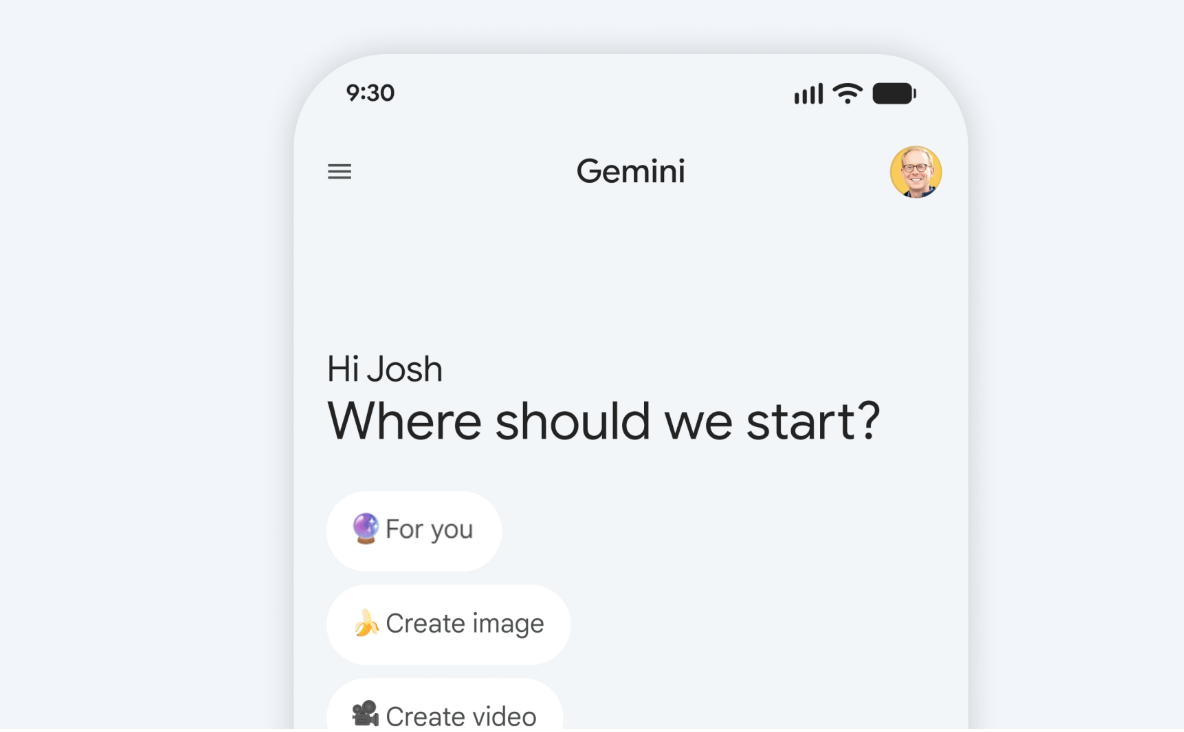Tap the For you label text
Image resolution: width=1184 pixels, height=732 pixels.
point(429,530)
